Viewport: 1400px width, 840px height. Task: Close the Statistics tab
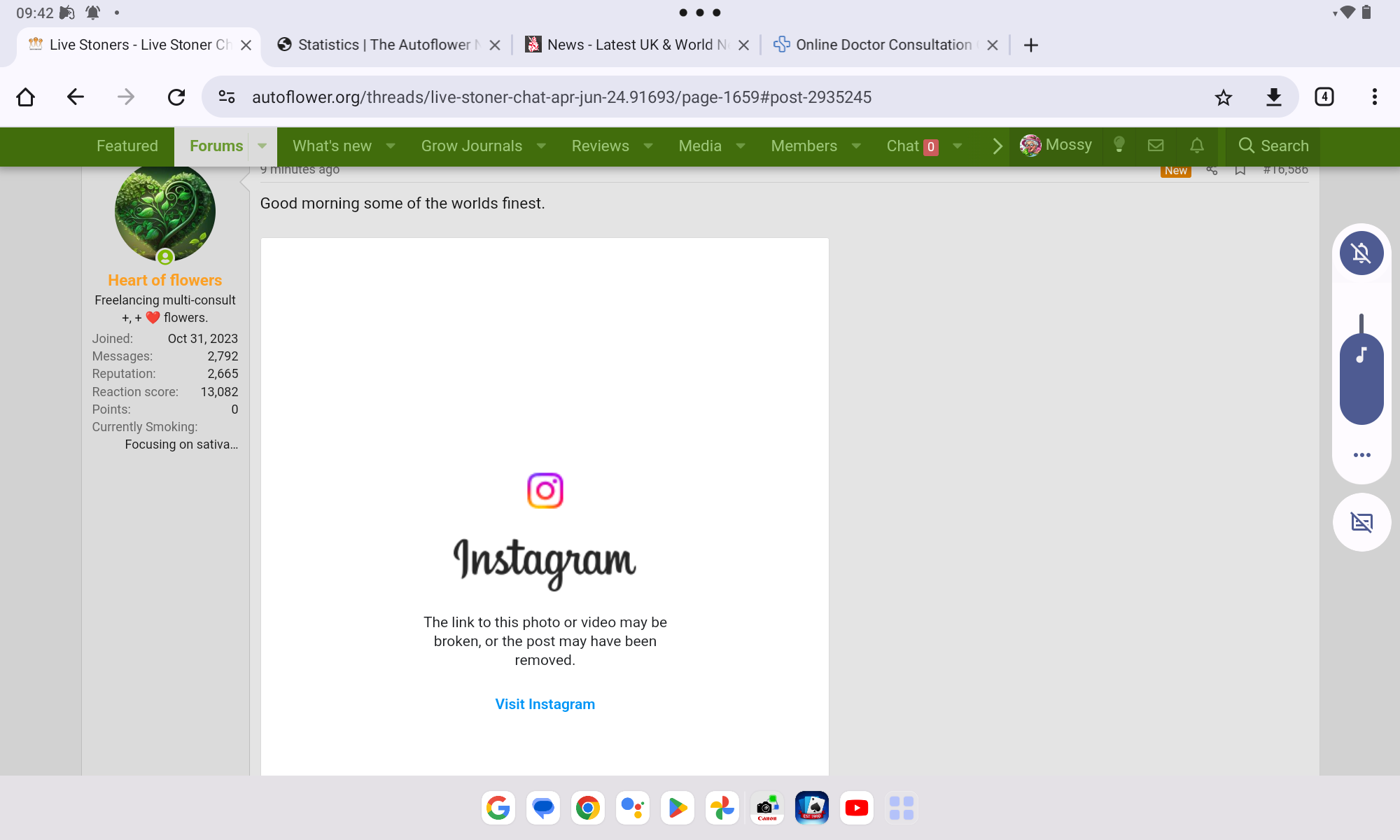click(495, 45)
